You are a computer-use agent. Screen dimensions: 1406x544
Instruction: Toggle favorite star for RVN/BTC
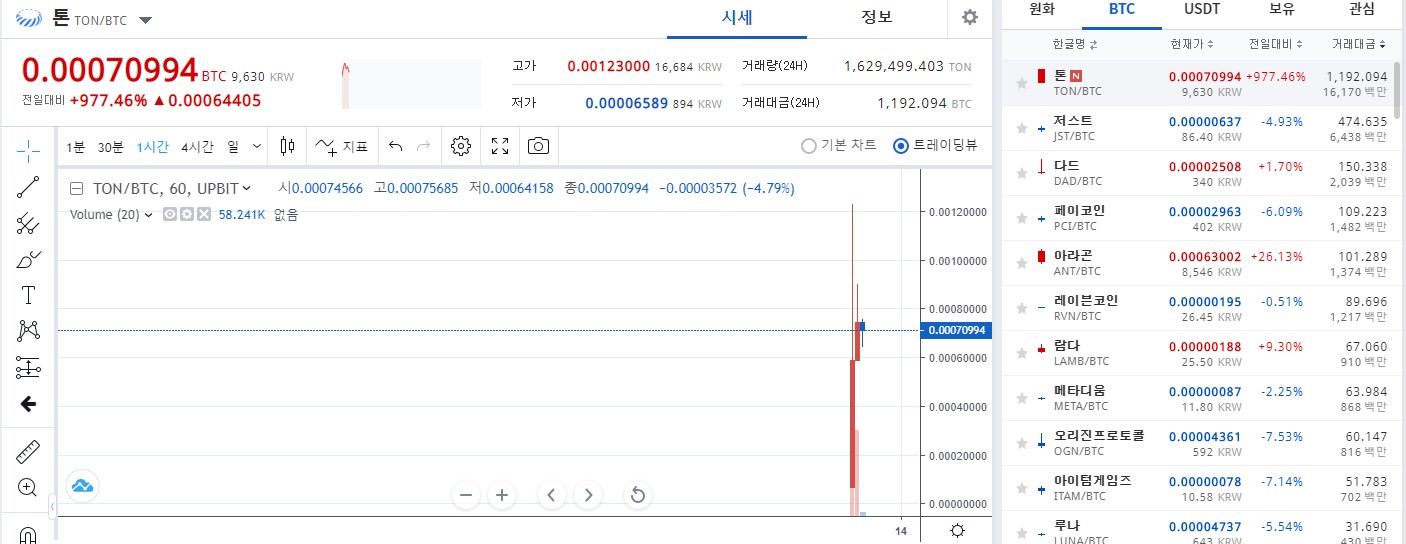pyautogui.click(x=1021, y=308)
